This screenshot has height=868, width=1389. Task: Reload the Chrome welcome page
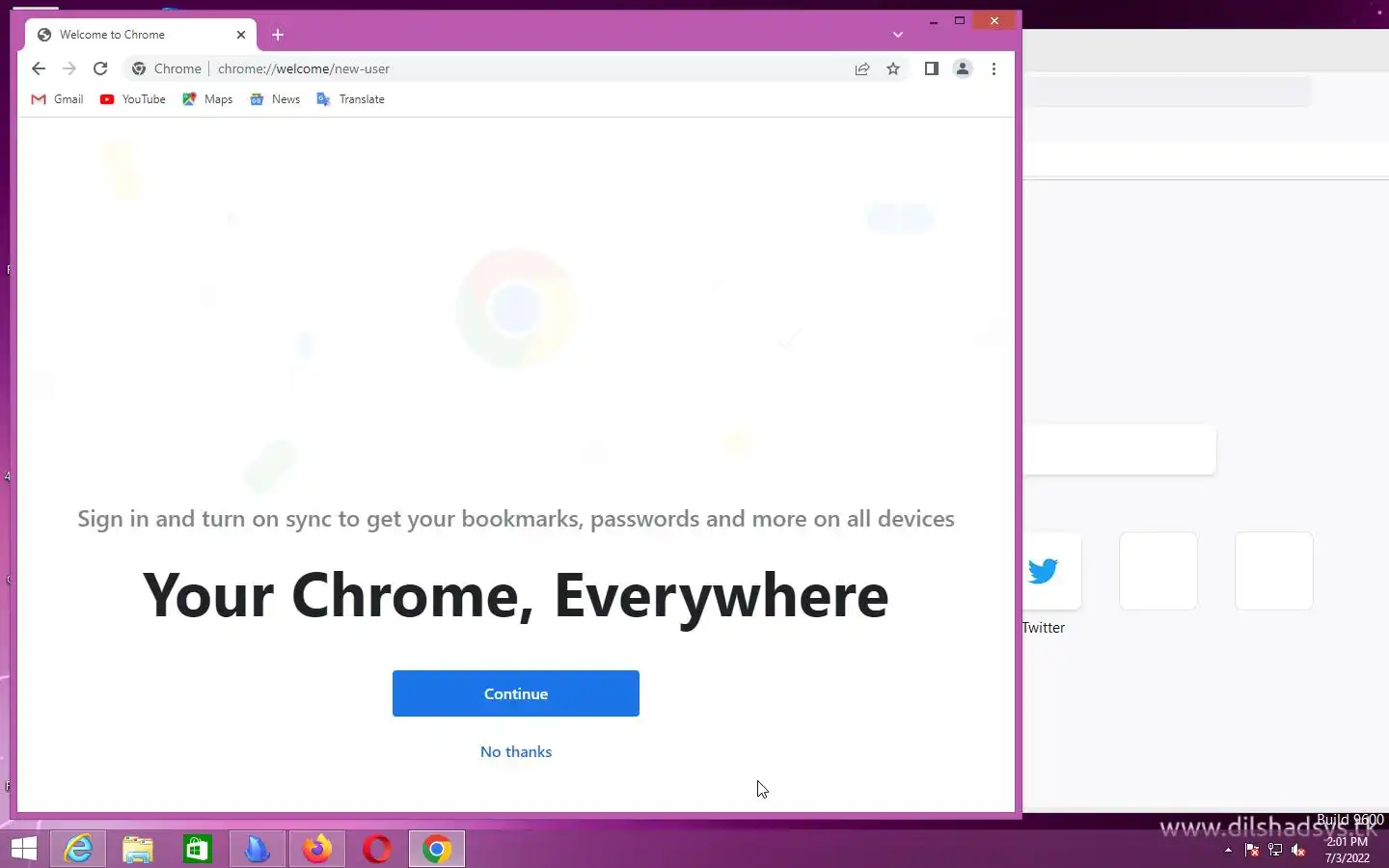[100, 68]
